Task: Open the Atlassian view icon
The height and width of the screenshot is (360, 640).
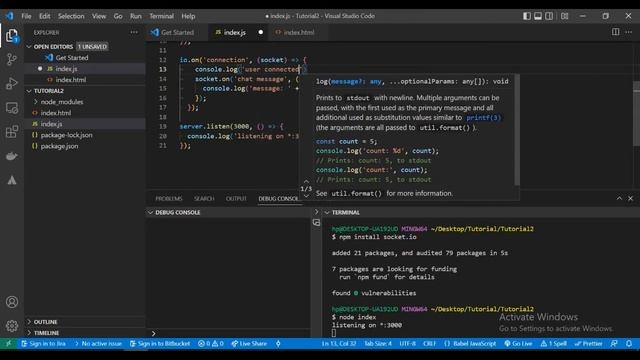Action: 12,180
